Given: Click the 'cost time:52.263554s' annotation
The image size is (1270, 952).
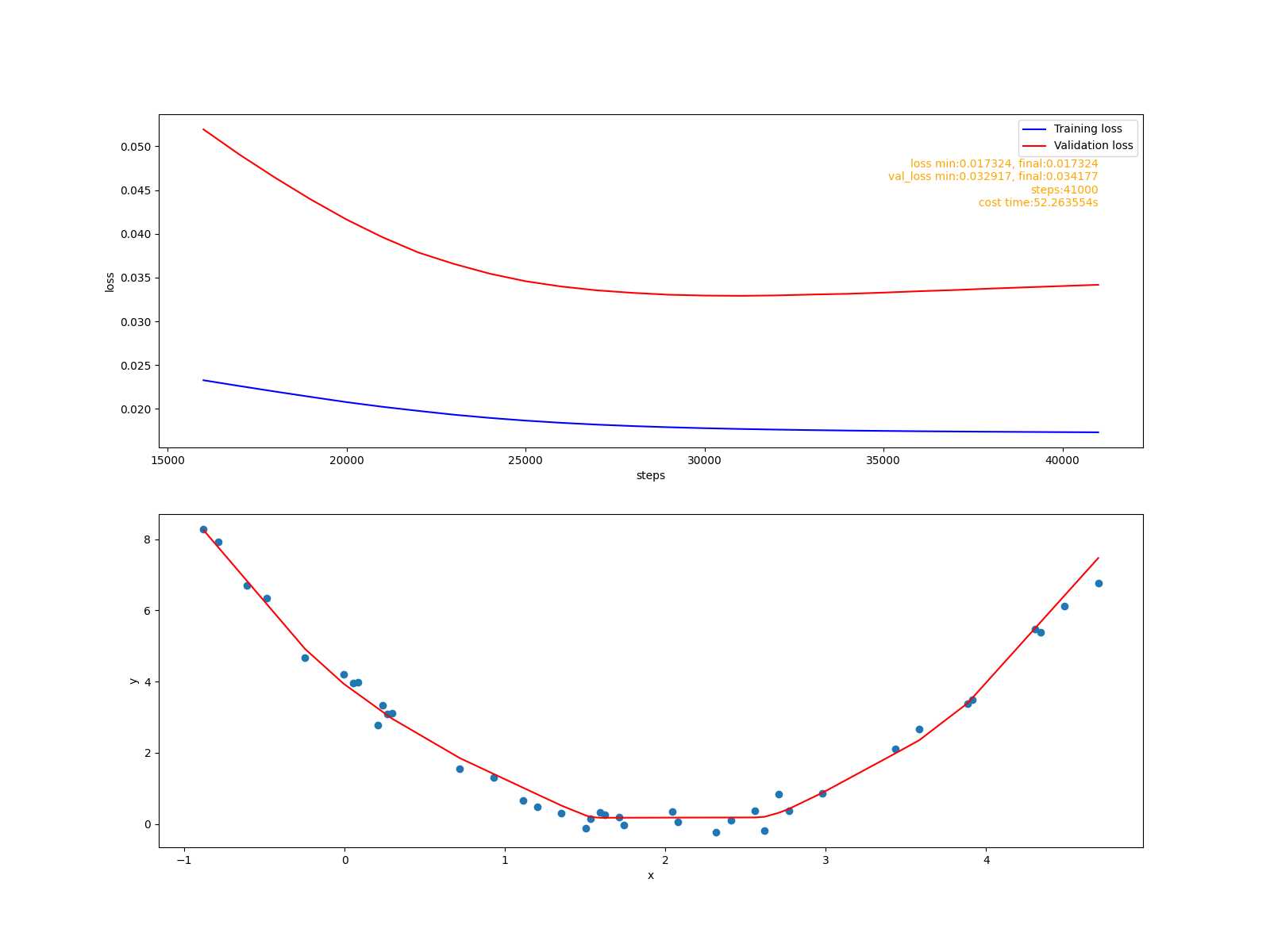Looking at the screenshot, I should coord(1038,203).
